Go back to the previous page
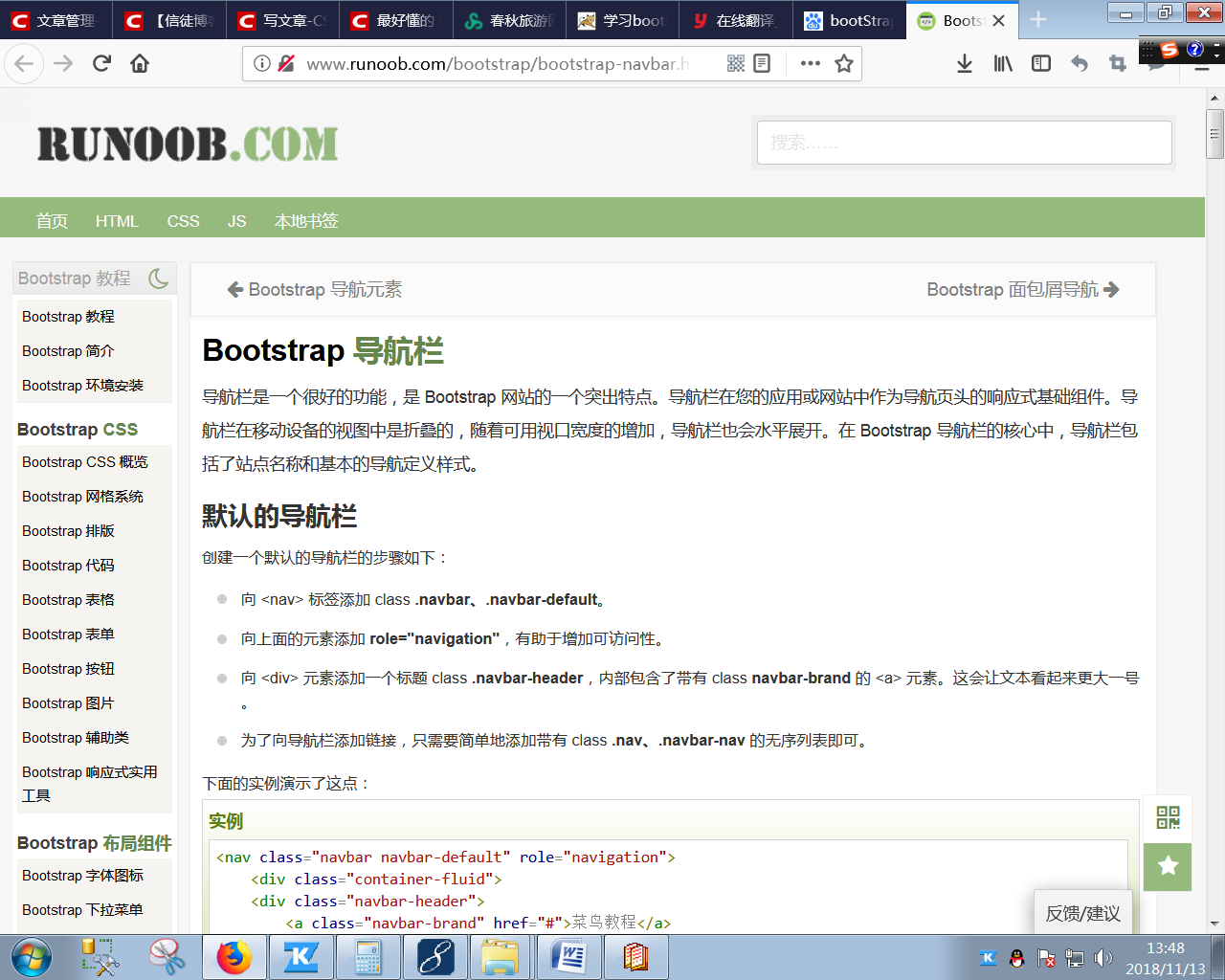 pos(24,63)
